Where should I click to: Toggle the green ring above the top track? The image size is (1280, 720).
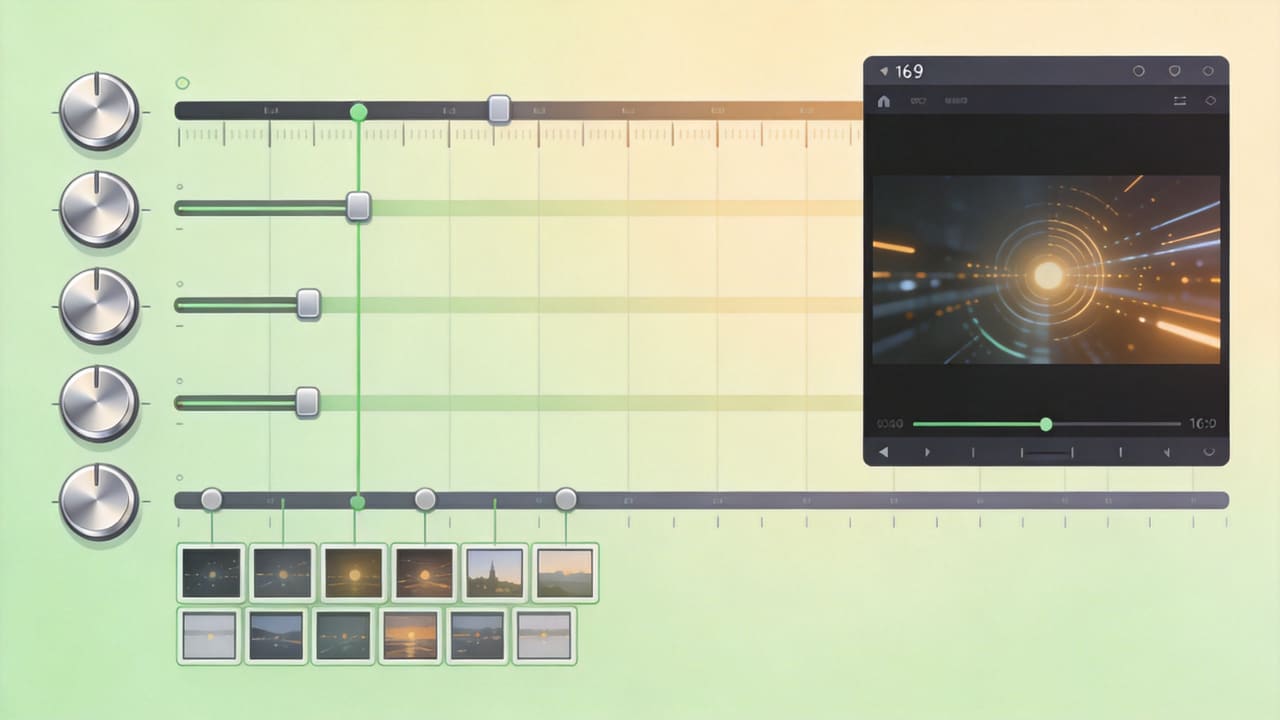pyautogui.click(x=182, y=83)
